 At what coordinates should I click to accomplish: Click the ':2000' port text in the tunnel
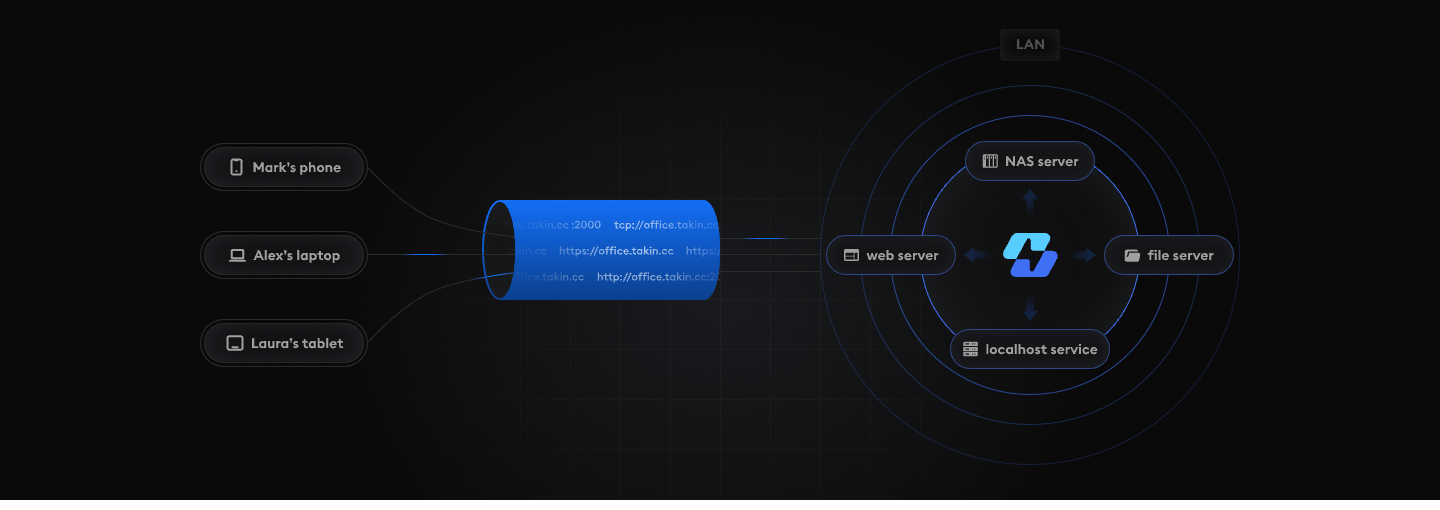(586, 225)
